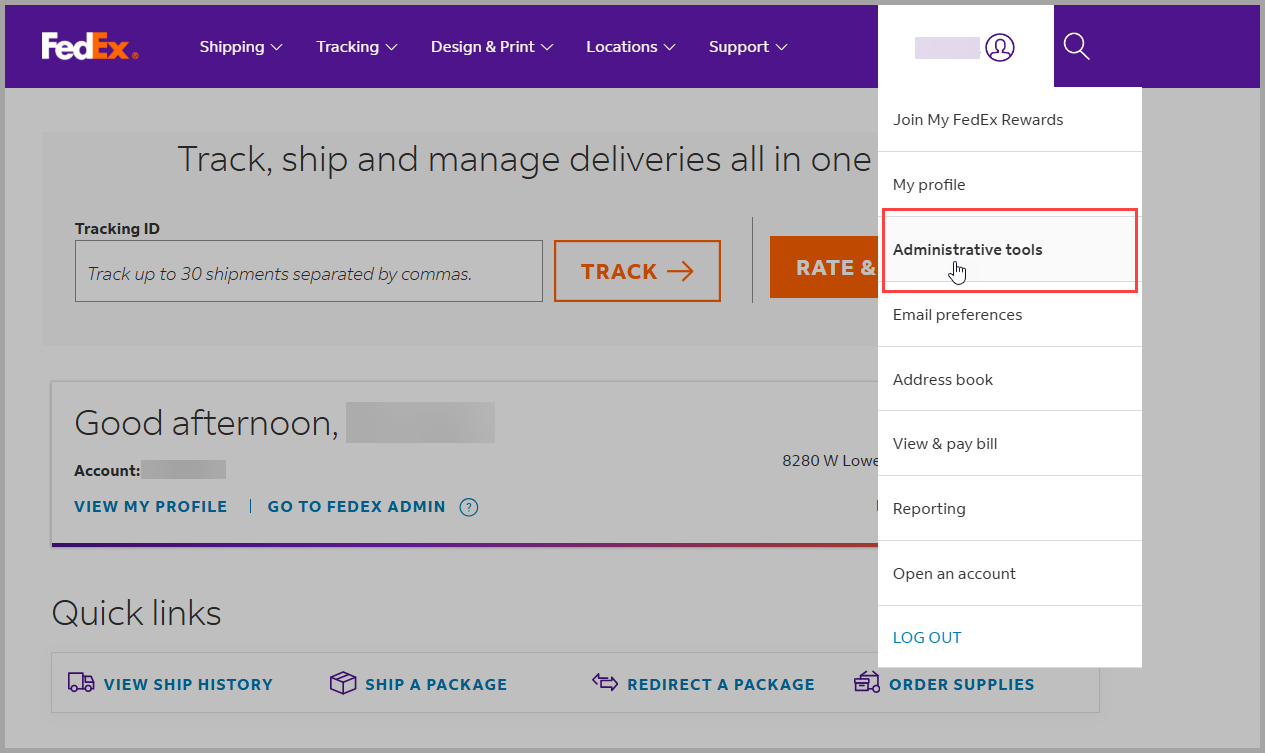Expand the Design & Print menu
Screen dimensions: 1265x753
pyautogui.click(x=492, y=47)
